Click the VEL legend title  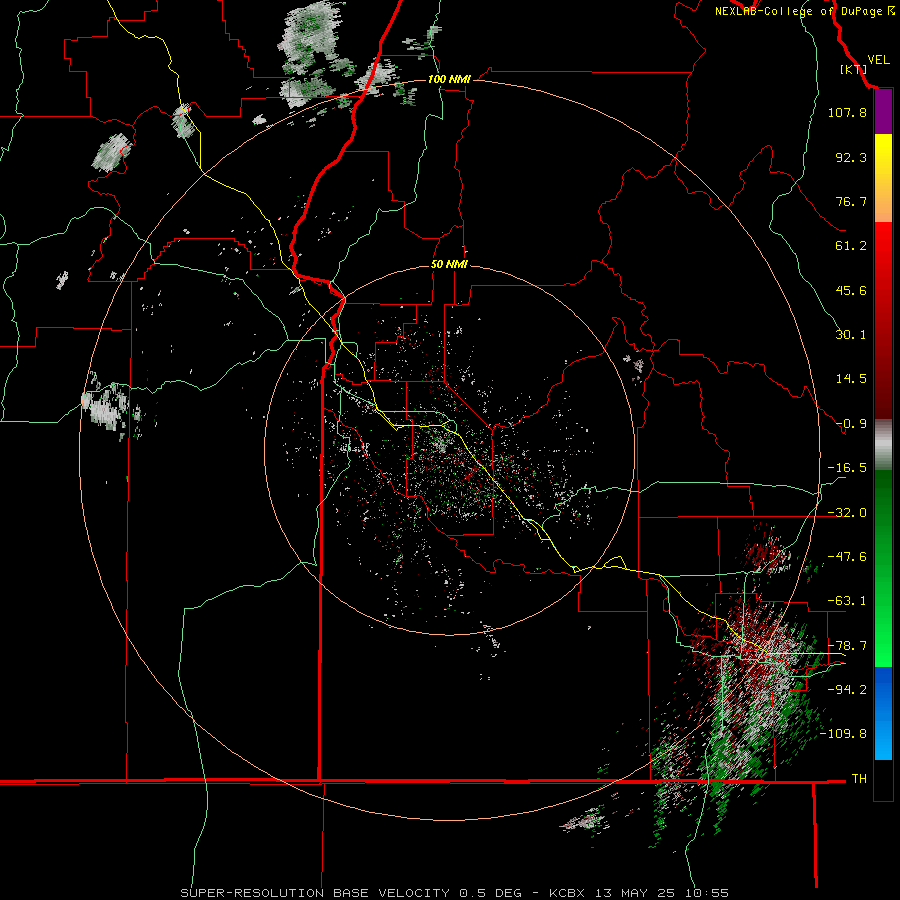(878, 60)
